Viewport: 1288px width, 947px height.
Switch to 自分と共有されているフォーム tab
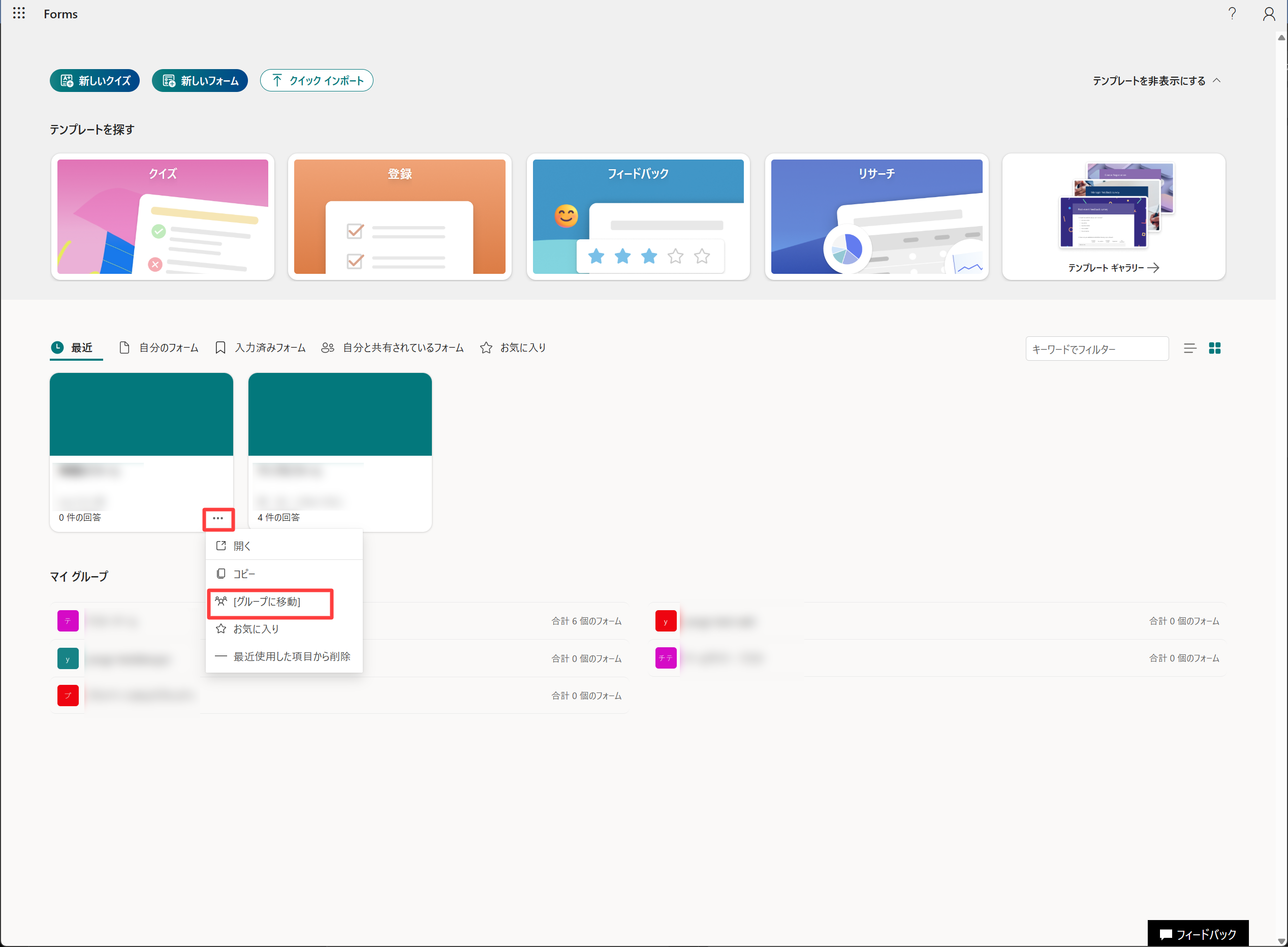pos(392,348)
